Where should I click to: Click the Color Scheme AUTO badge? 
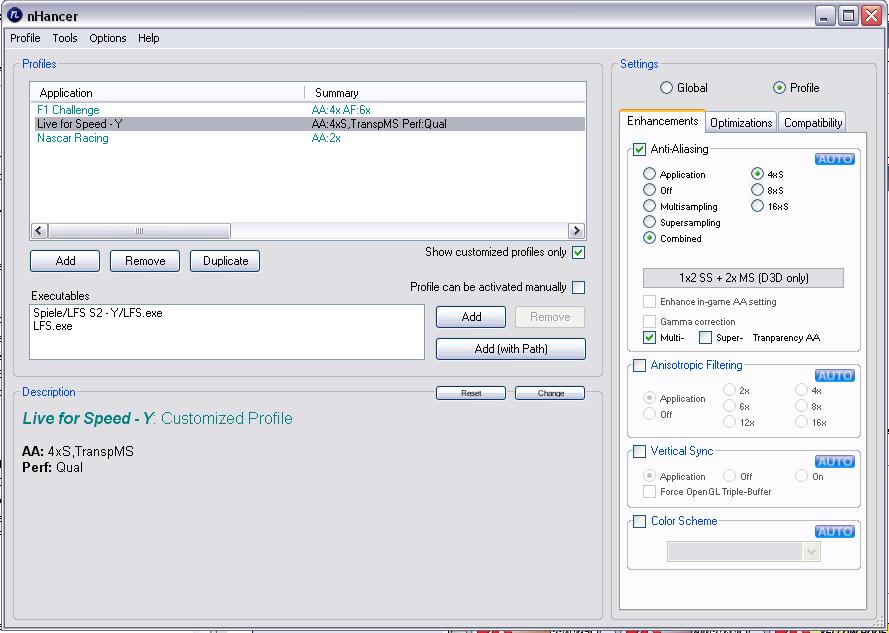point(835,531)
